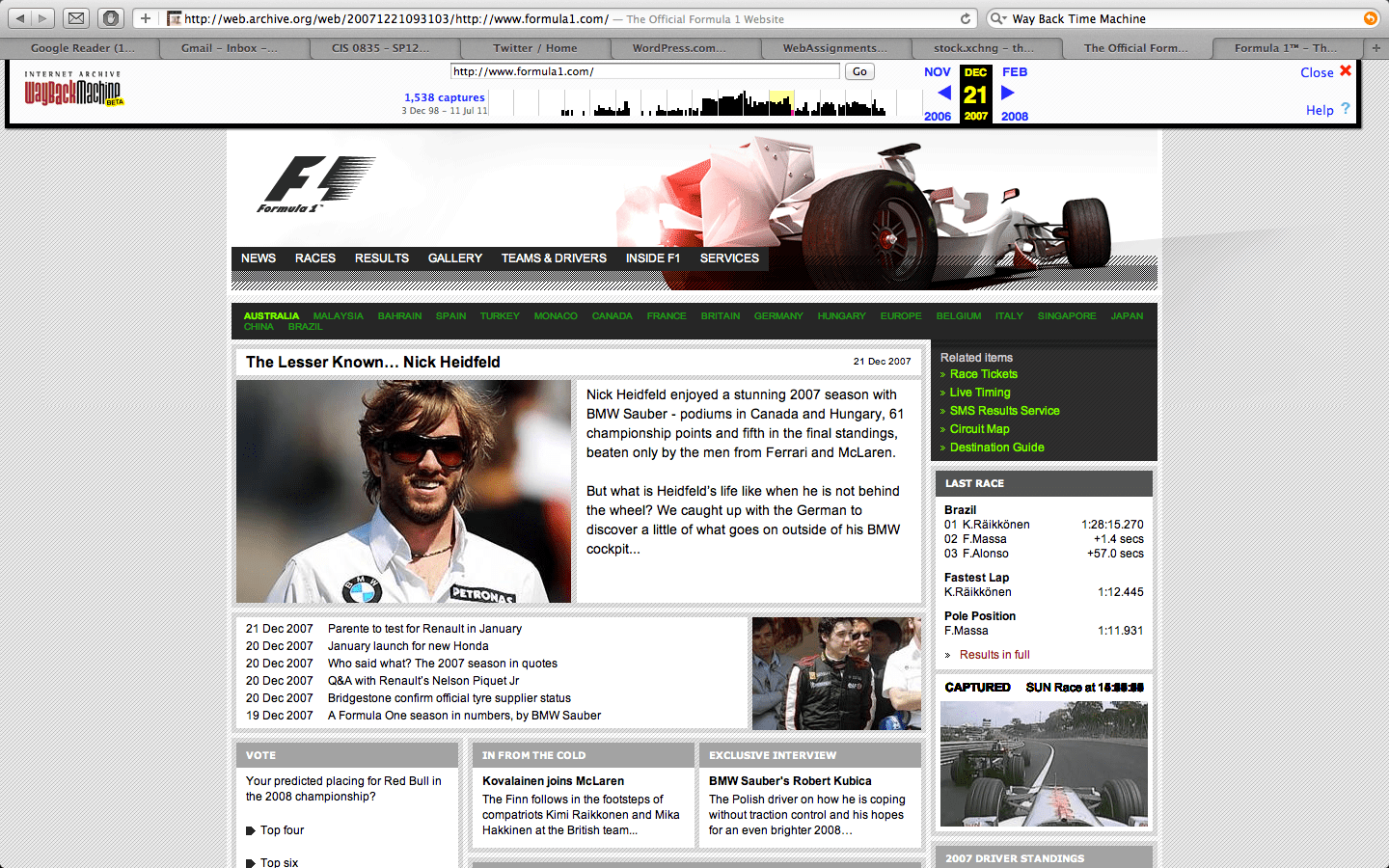The width and height of the screenshot is (1389, 868).
Task: Click the CAPTURED race car image
Action: [1044, 764]
